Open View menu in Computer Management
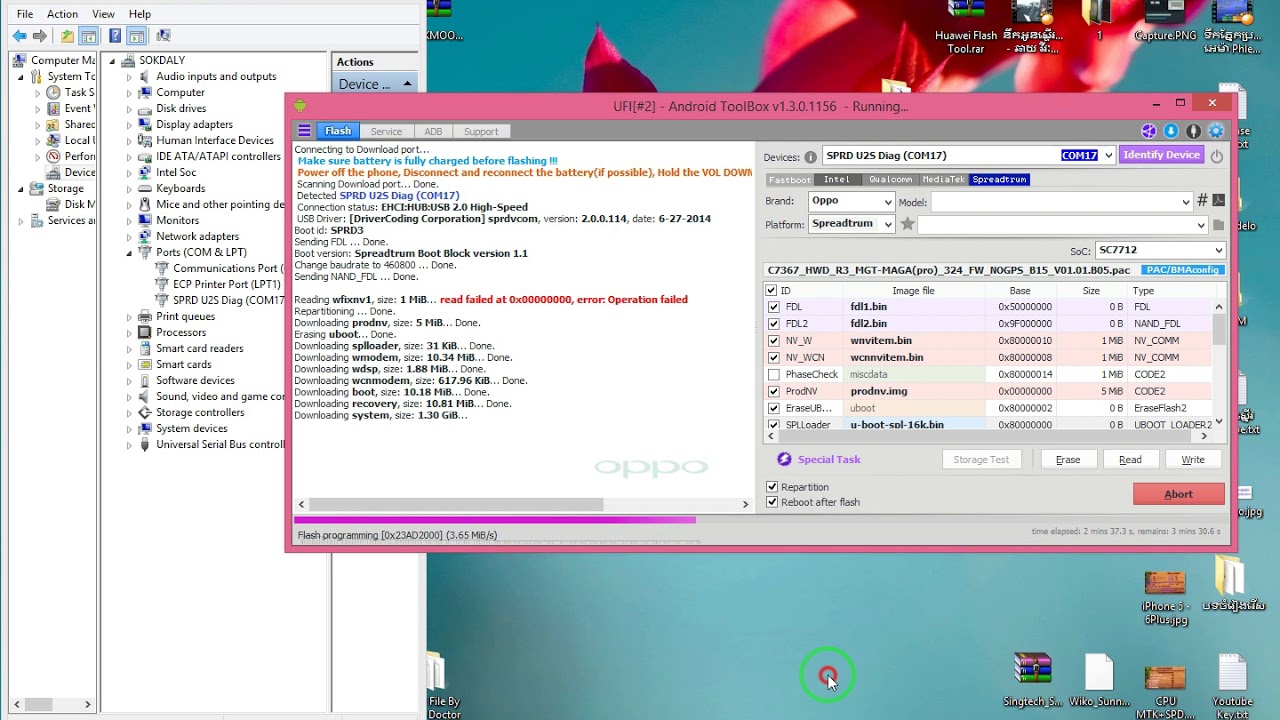 103,14
